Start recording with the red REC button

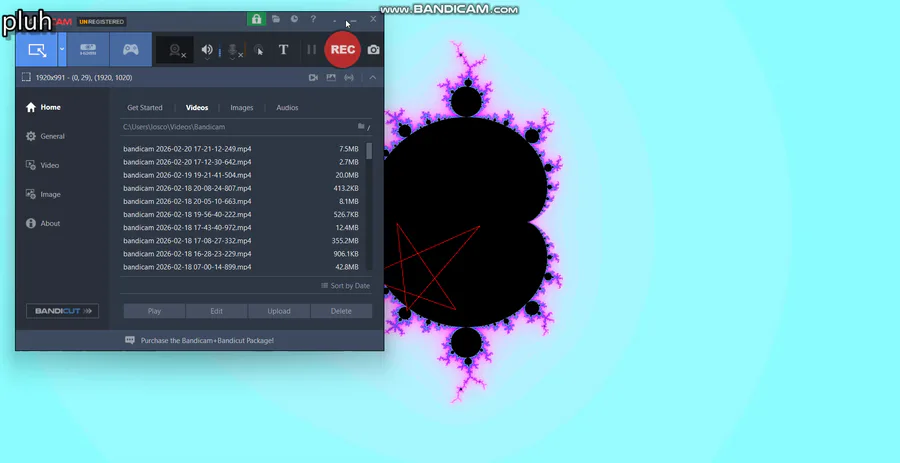pos(343,50)
